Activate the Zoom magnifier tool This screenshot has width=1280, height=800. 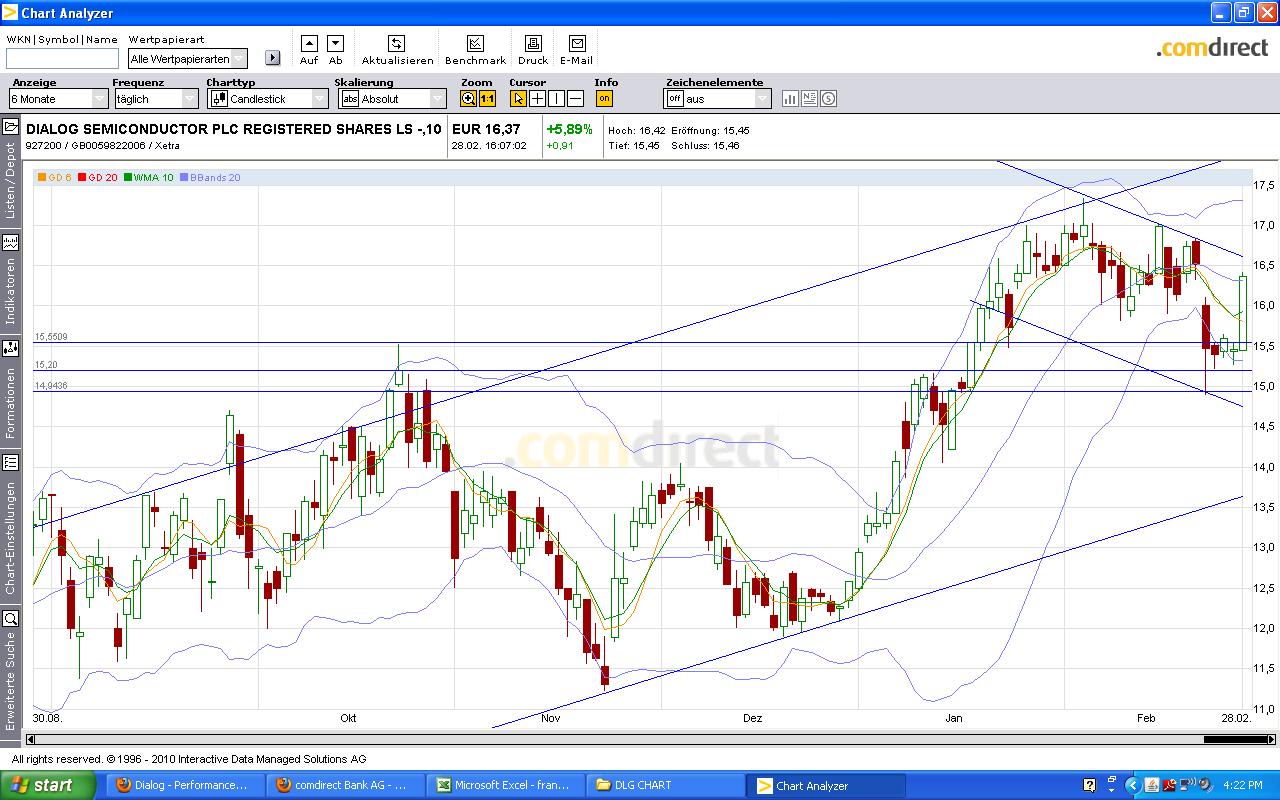(x=468, y=98)
